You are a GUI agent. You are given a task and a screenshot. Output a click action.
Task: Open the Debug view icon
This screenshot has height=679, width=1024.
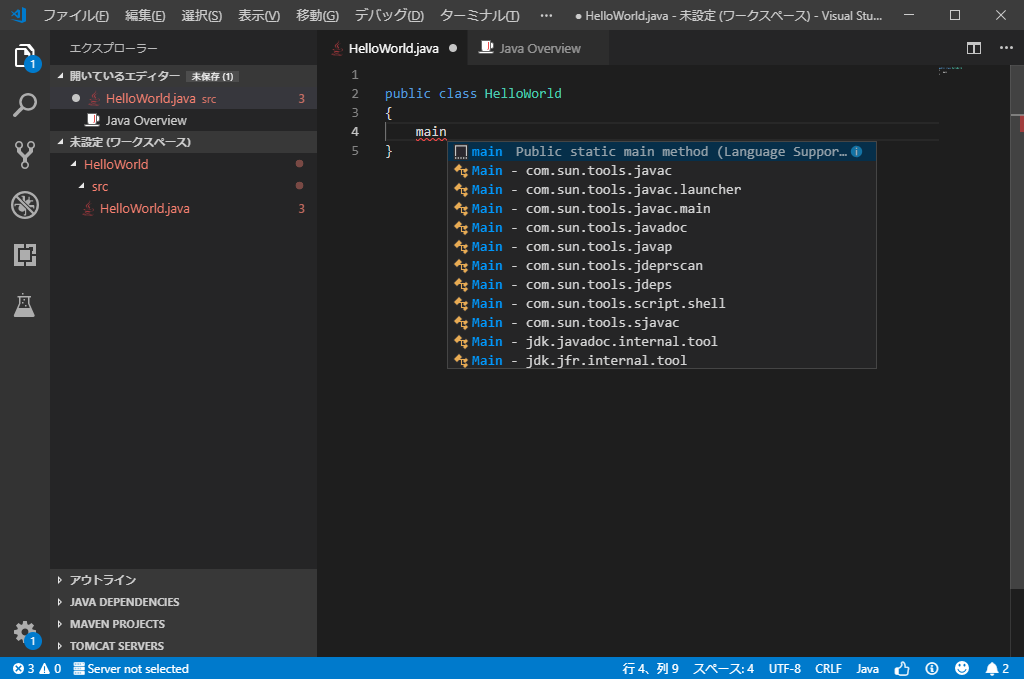[25, 205]
